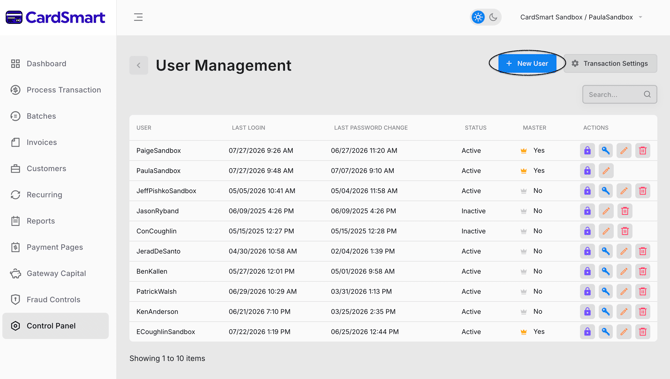Select the JeffPishkoSandbox user name

click(x=166, y=191)
